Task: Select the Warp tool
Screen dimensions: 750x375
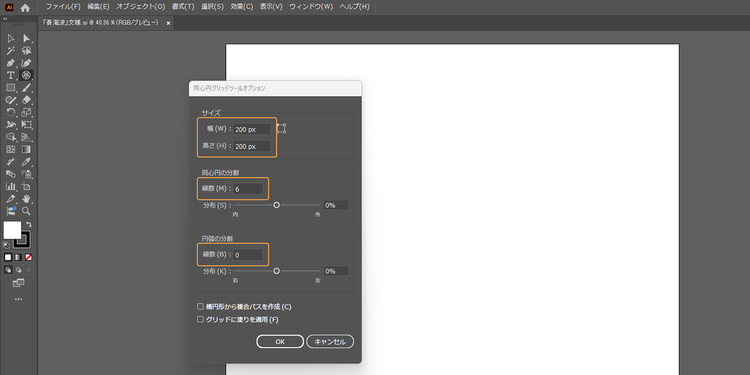Action: 11,125
